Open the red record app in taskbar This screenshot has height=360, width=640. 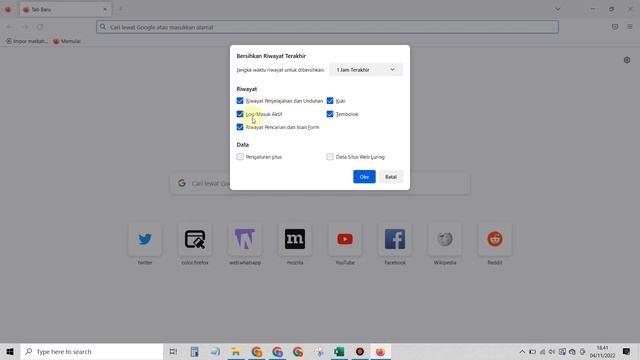(360, 351)
